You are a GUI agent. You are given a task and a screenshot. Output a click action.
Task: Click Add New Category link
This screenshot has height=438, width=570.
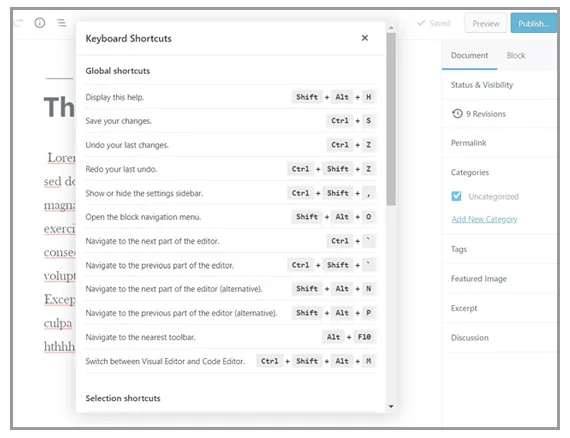tap(484, 219)
